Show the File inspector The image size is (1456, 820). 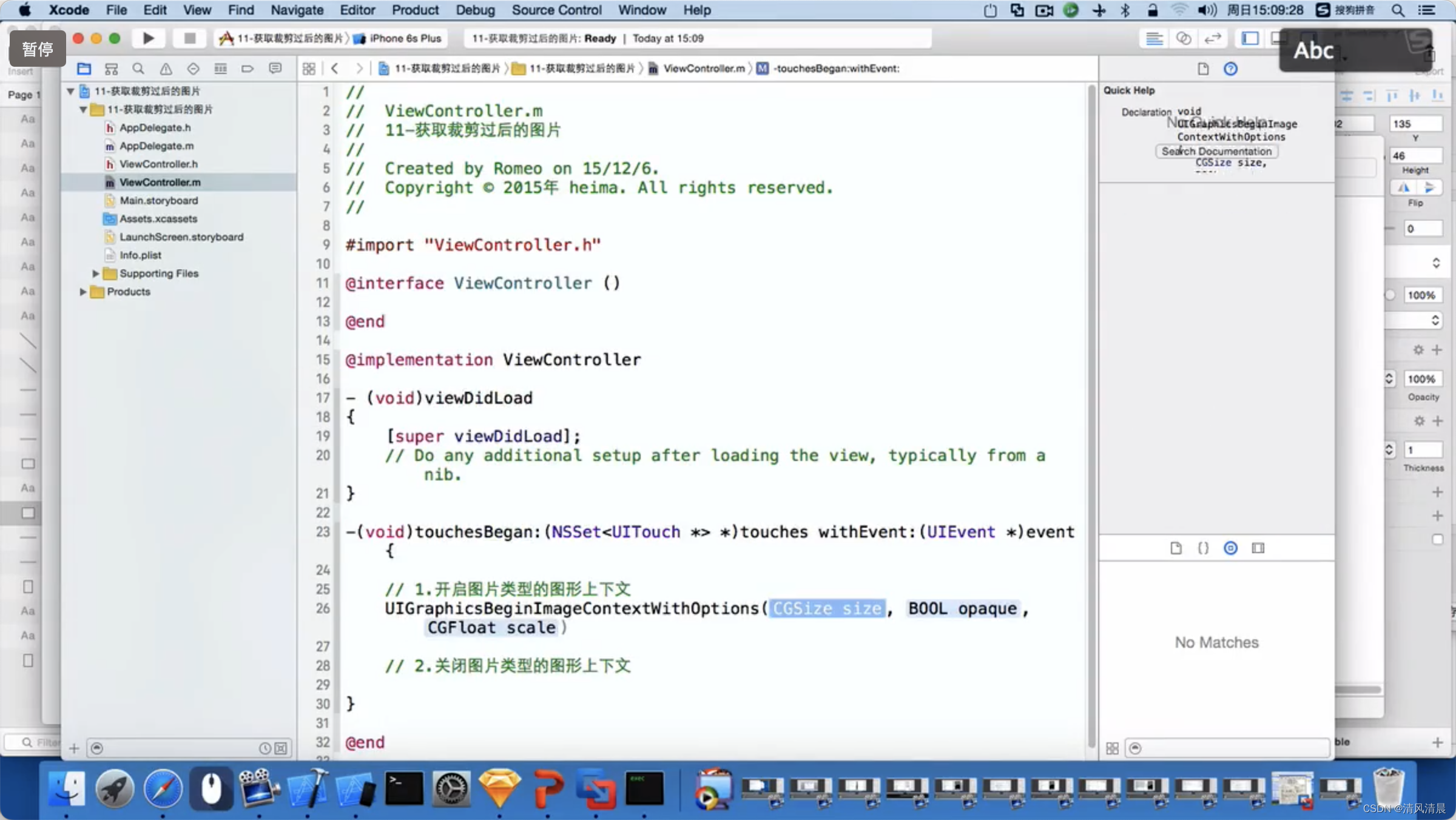point(1203,69)
